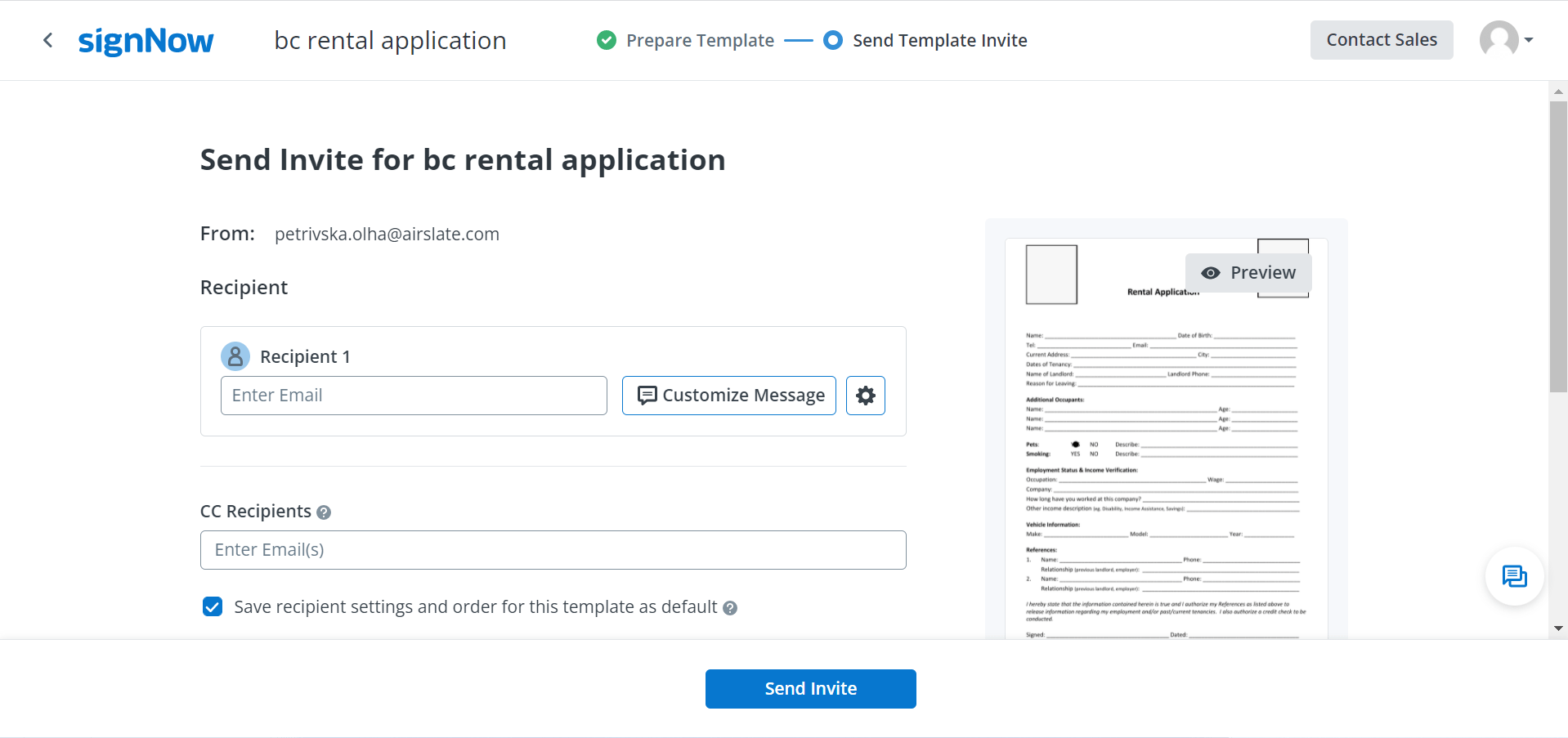Click the Send Template Invite step circle

(832, 40)
